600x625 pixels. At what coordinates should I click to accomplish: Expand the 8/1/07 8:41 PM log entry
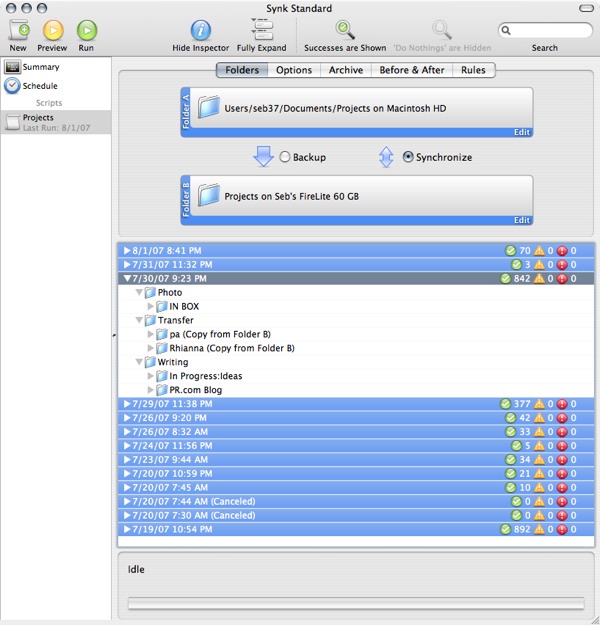127,251
